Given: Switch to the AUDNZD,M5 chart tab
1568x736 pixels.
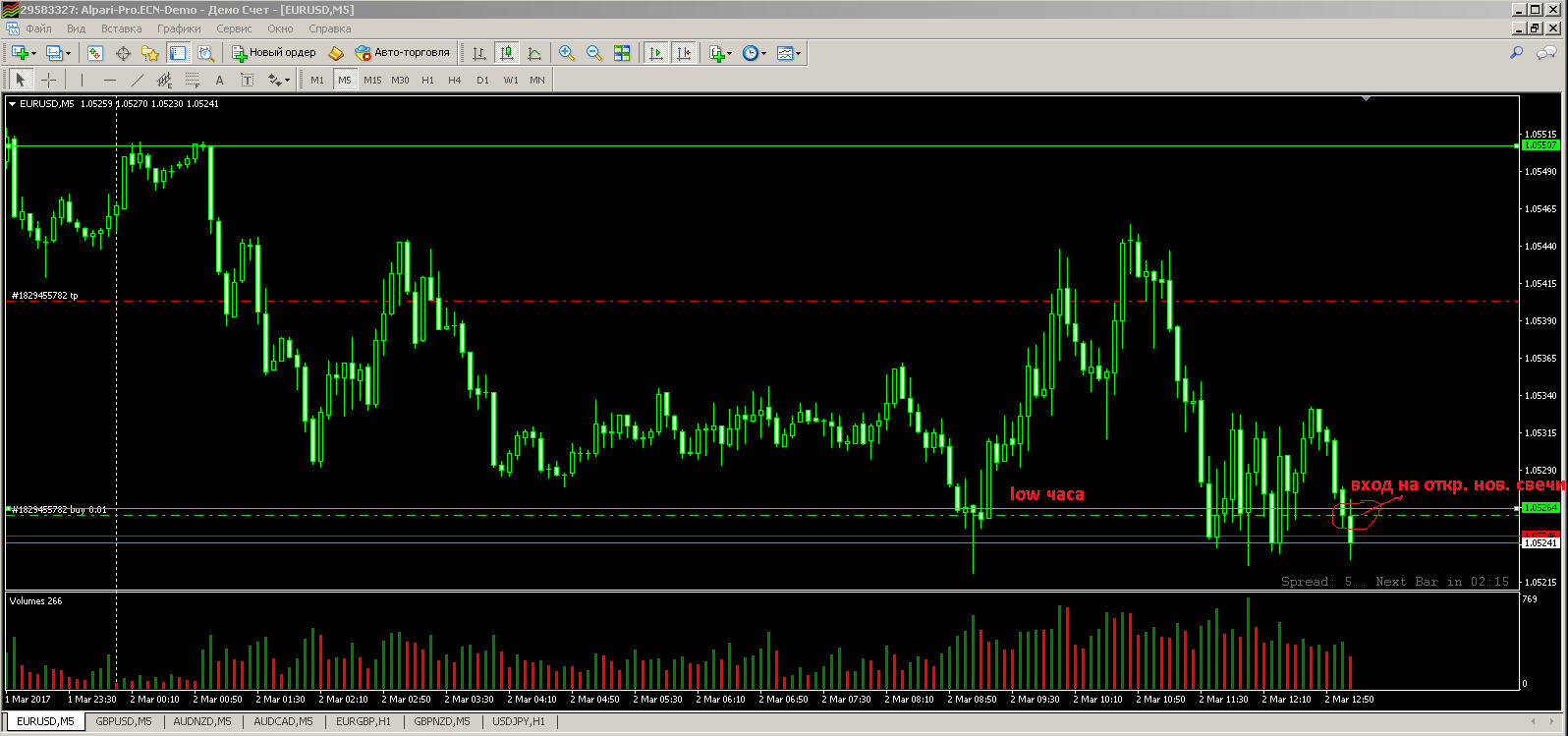Looking at the screenshot, I should [x=202, y=721].
